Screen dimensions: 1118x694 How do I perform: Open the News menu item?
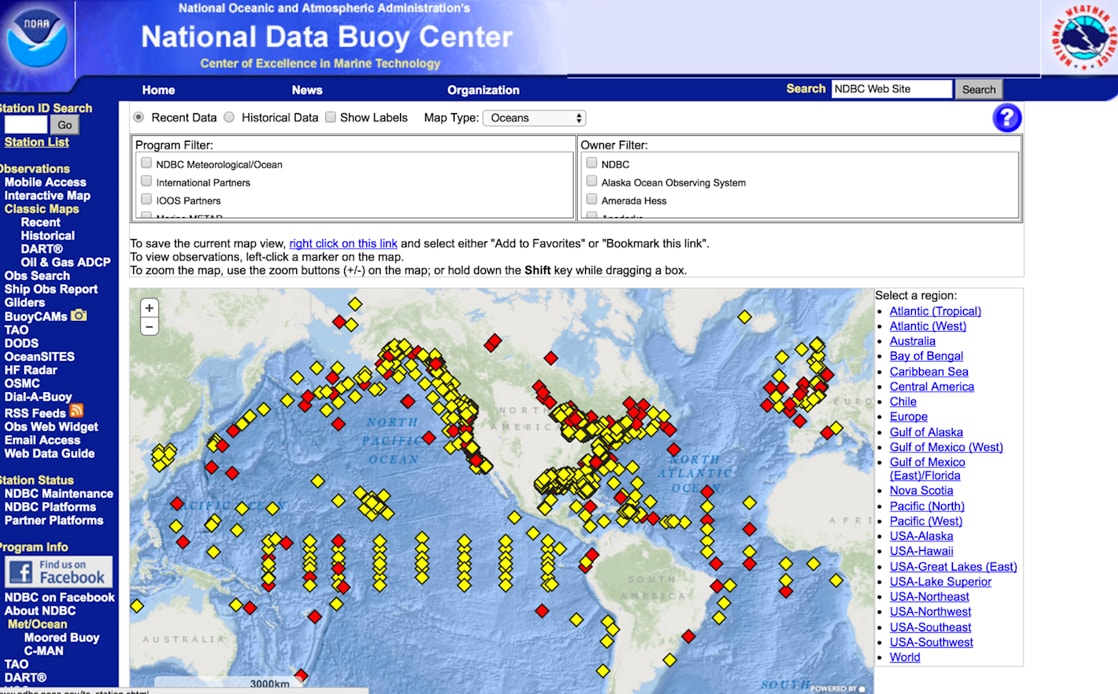[x=307, y=90]
